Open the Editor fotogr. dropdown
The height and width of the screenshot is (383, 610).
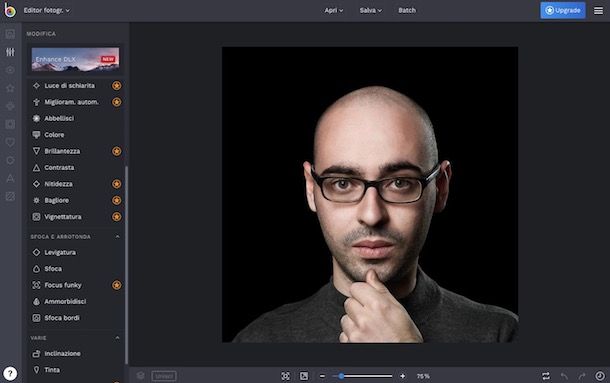tap(47, 11)
